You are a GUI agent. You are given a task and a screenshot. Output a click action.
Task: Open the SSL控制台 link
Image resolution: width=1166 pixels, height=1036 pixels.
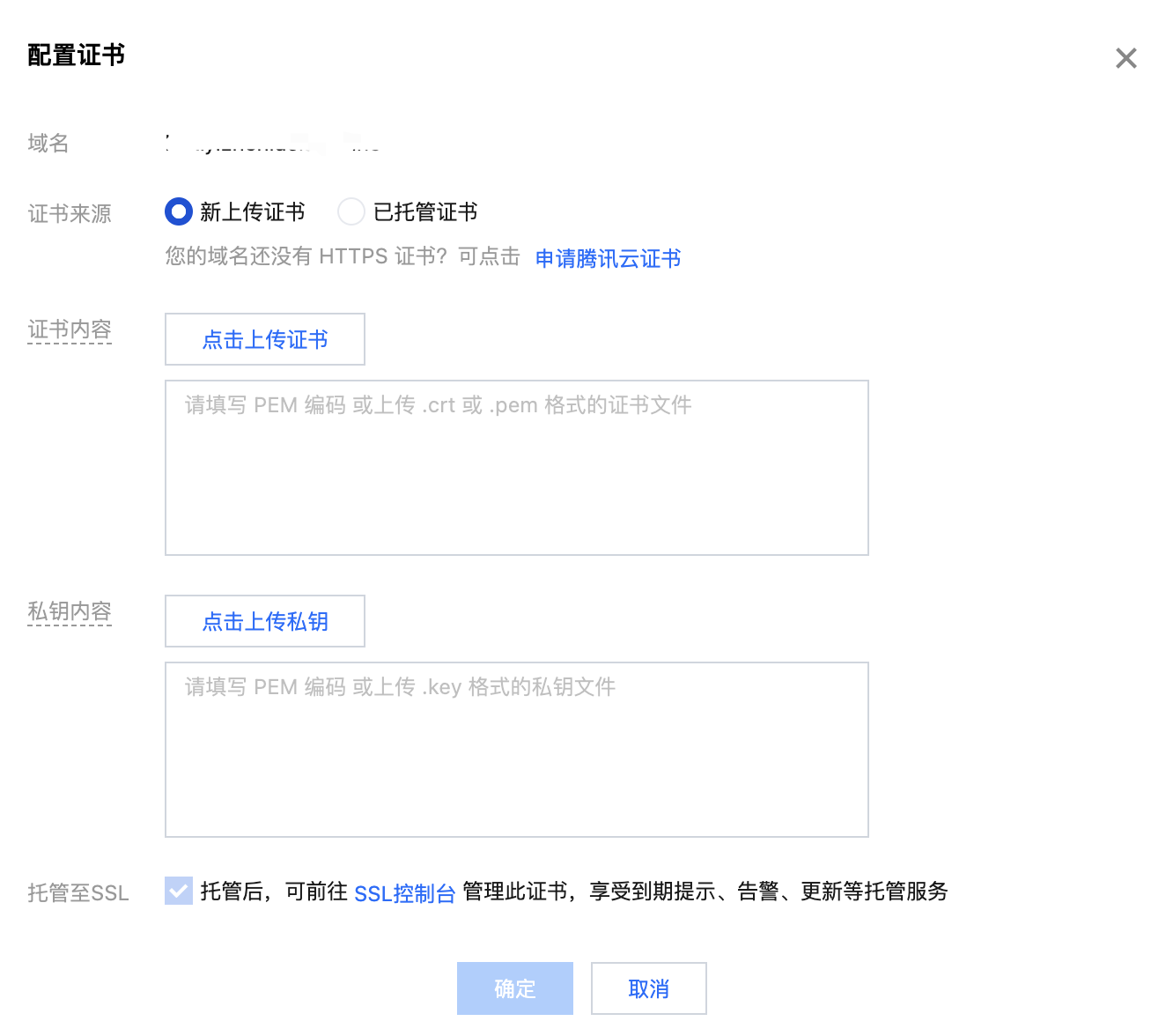[404, 893]
